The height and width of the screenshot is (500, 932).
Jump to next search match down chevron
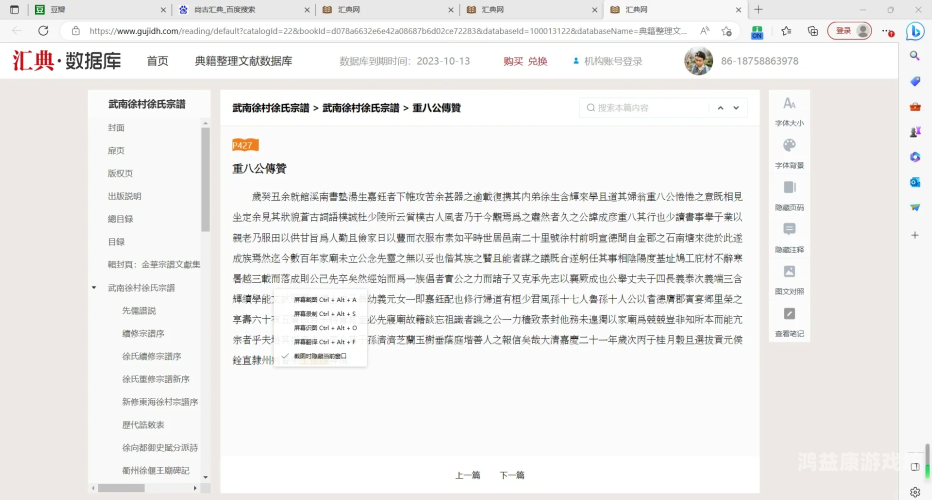pyautogui.click(x=736, y=108)
